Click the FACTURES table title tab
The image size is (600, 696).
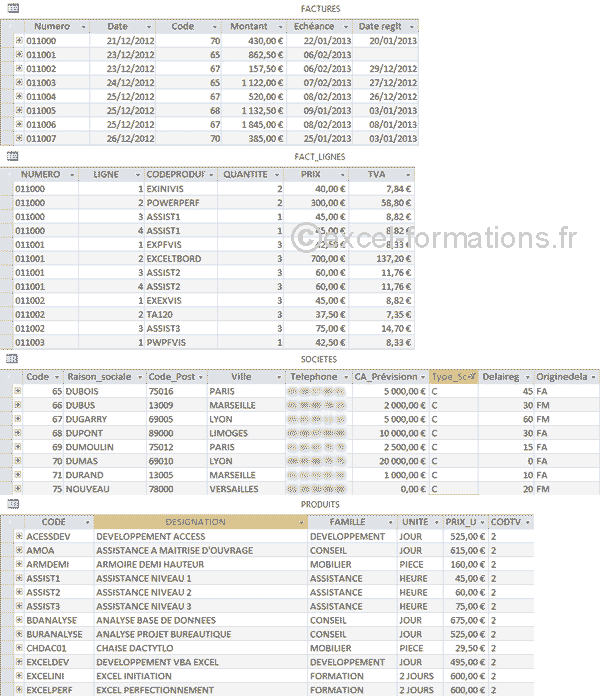pos(320,8)
